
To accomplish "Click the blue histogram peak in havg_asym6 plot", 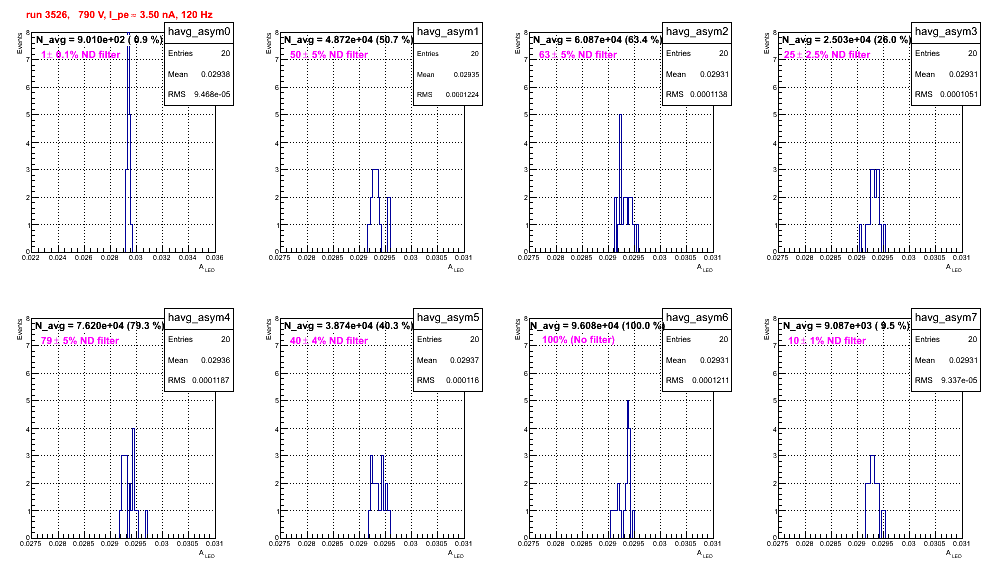I will coord(628,470).
